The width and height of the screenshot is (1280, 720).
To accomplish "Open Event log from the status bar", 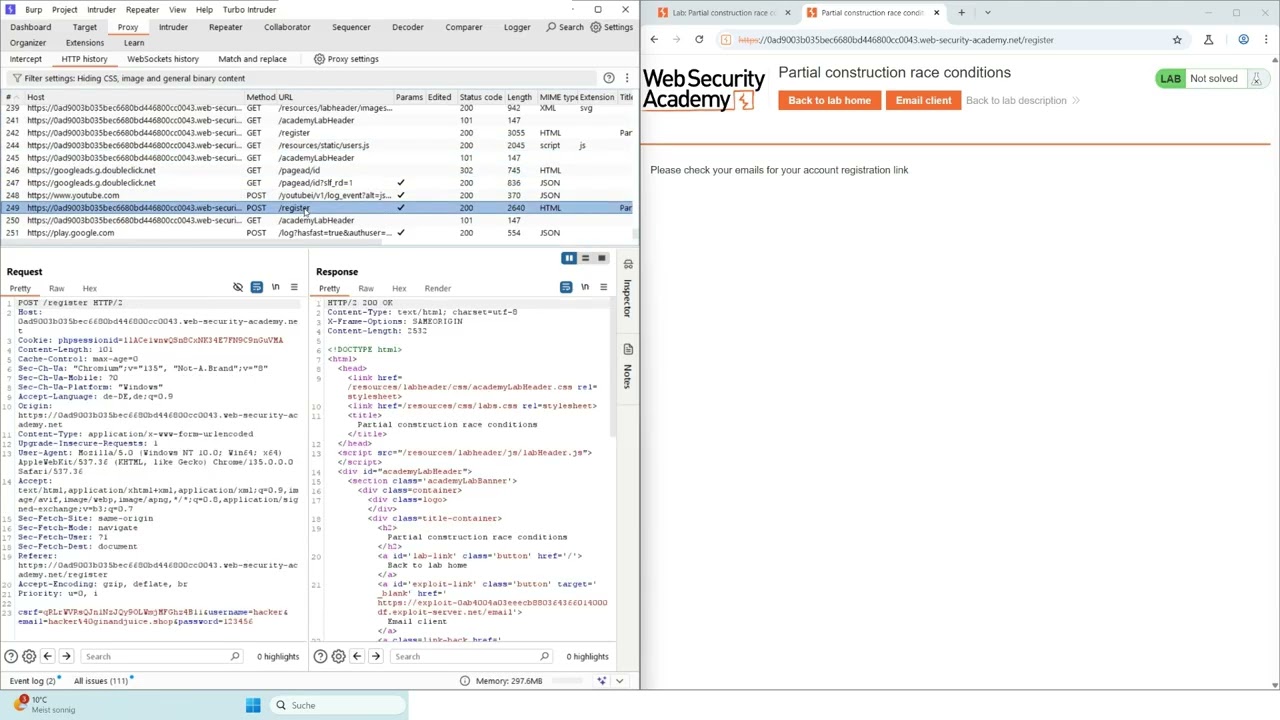I will coord(33,681).
